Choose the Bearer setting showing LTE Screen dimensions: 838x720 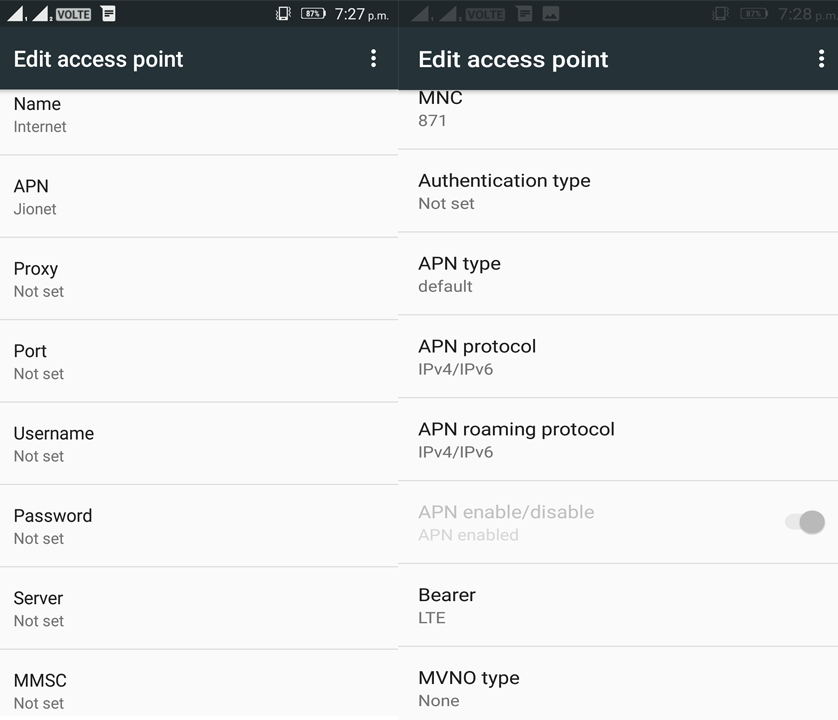pos(618,605)
